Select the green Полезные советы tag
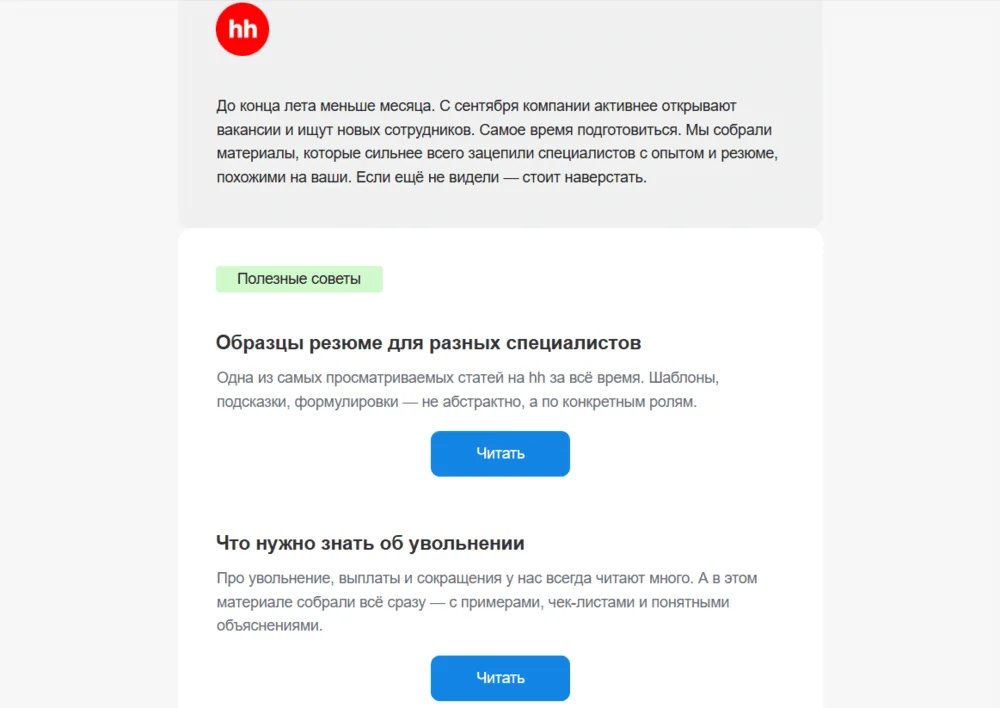This screenshot has width=1000, height=708. [299, 279]
